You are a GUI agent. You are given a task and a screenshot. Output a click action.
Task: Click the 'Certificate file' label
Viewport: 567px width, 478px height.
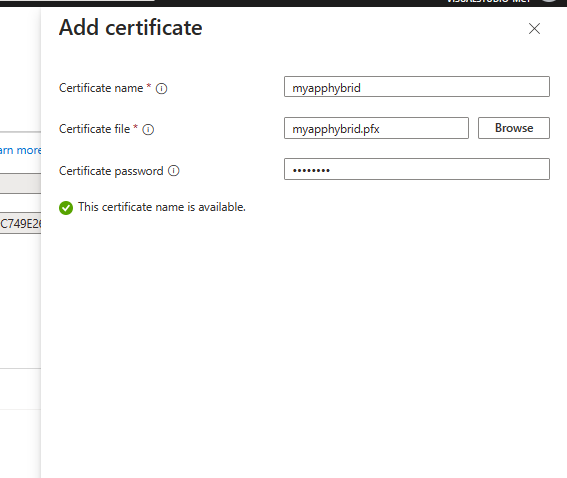click(x=94, y=129)
